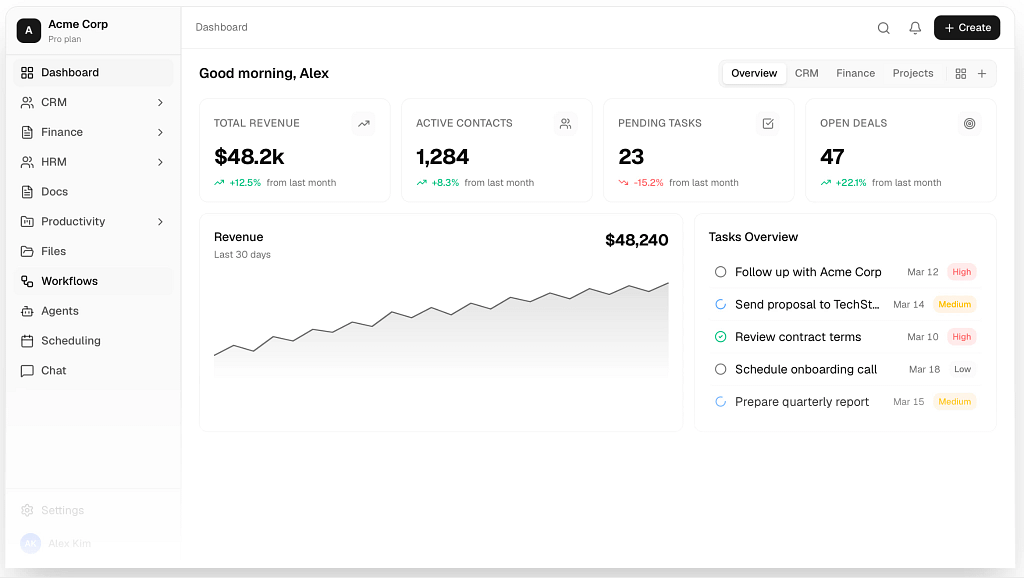Check off 'Schedule onboarding call' task

720,370
